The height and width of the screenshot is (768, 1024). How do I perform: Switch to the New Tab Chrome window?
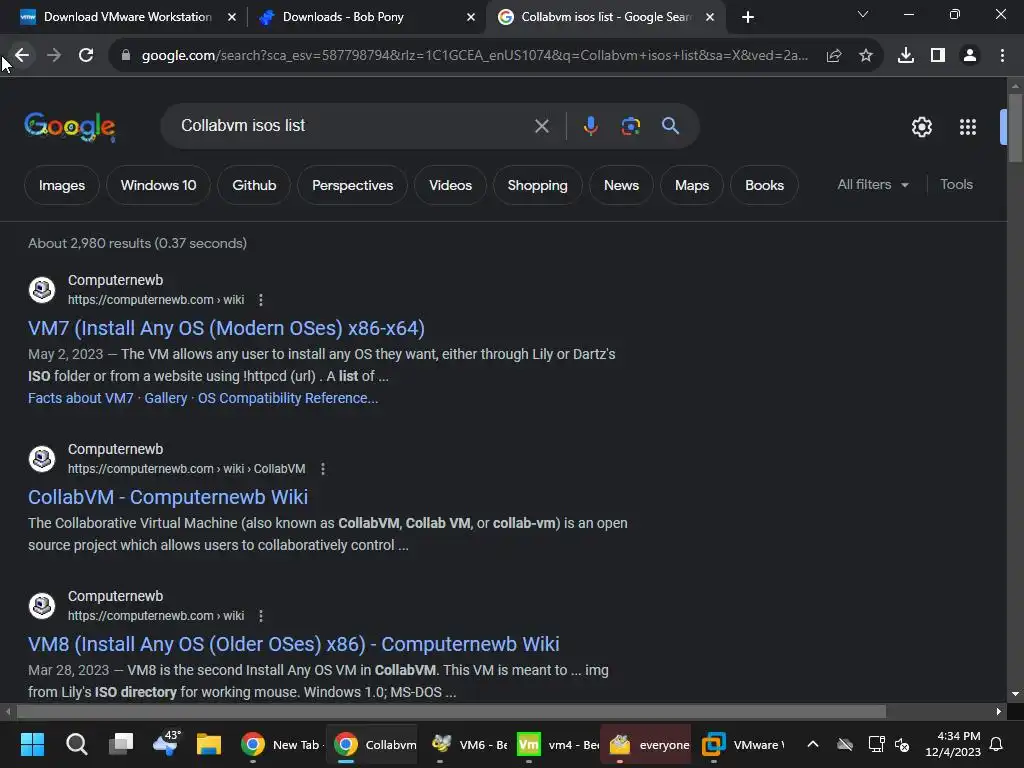280,744
